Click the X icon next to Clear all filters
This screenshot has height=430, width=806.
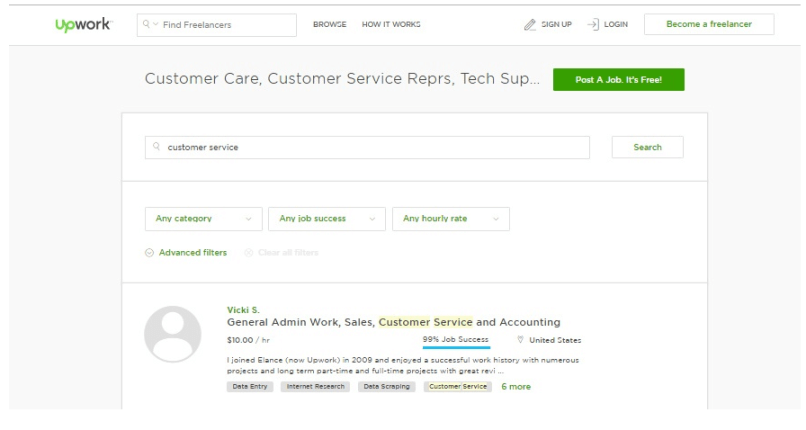248,253
